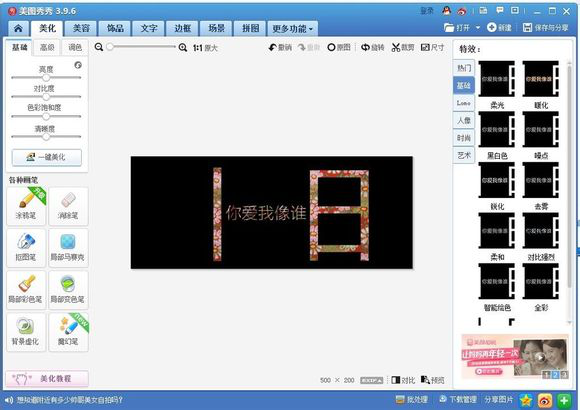Viewport: 580px width, 410px height.
Task: Click the effects panel vertical scrollbar
Action: [569, 176]
